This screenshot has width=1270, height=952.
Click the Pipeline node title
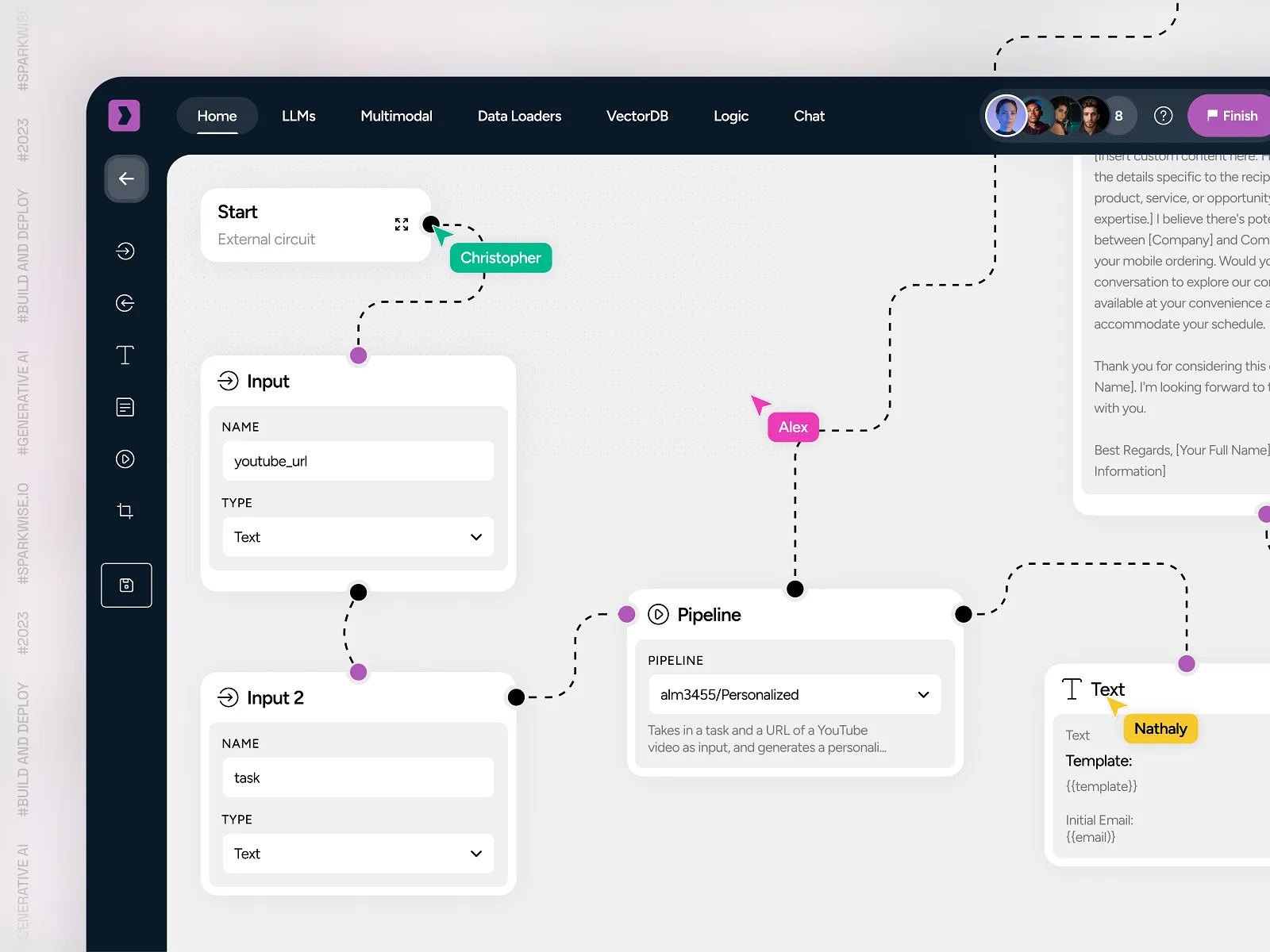pos(709,615)
